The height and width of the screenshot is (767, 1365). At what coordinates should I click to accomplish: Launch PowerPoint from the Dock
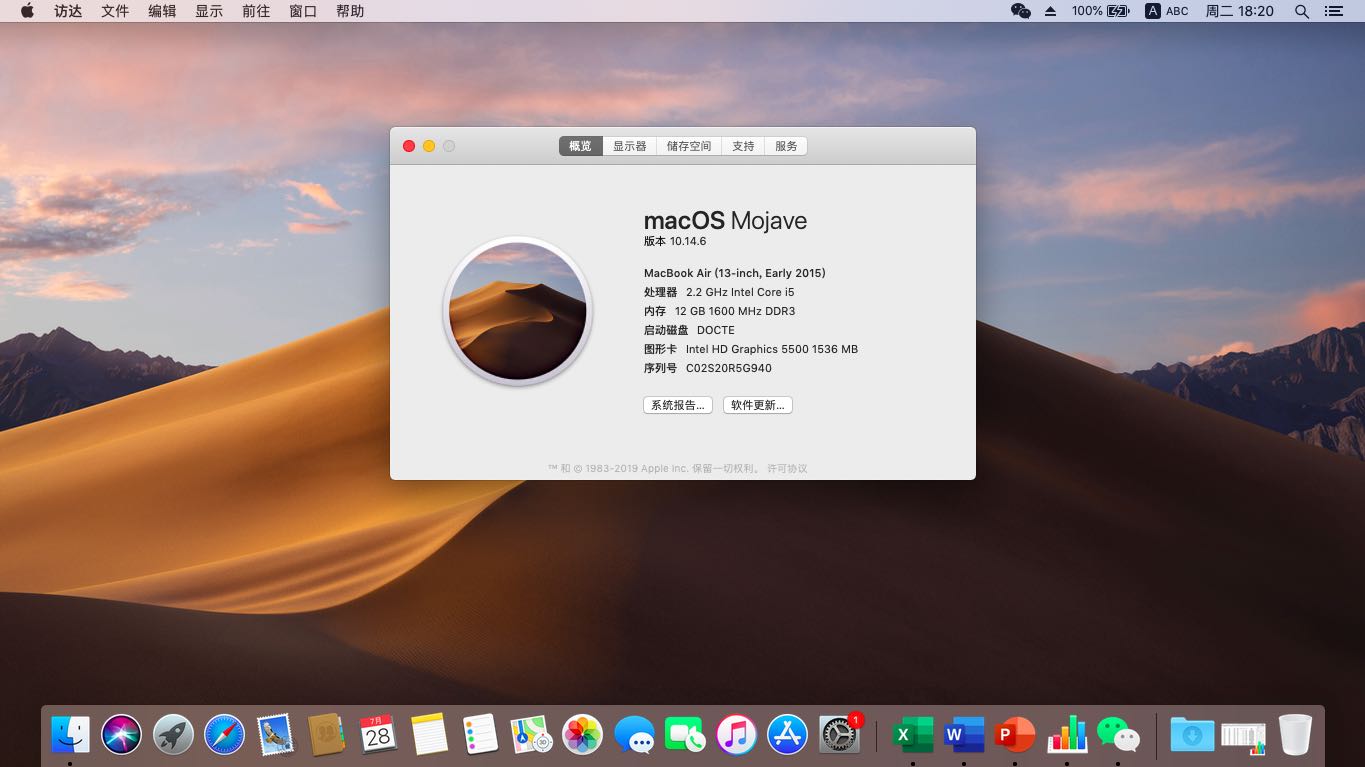click(x=1015, y=735)
